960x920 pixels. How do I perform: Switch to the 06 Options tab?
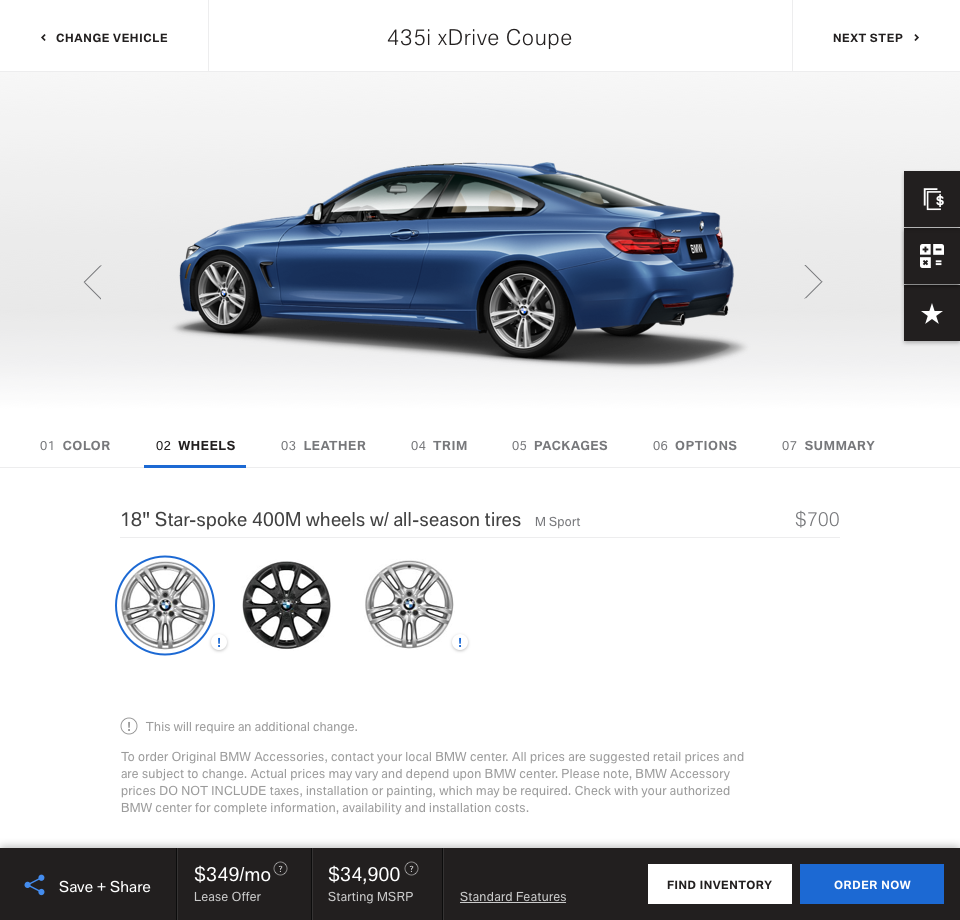(x=695, y=446)
